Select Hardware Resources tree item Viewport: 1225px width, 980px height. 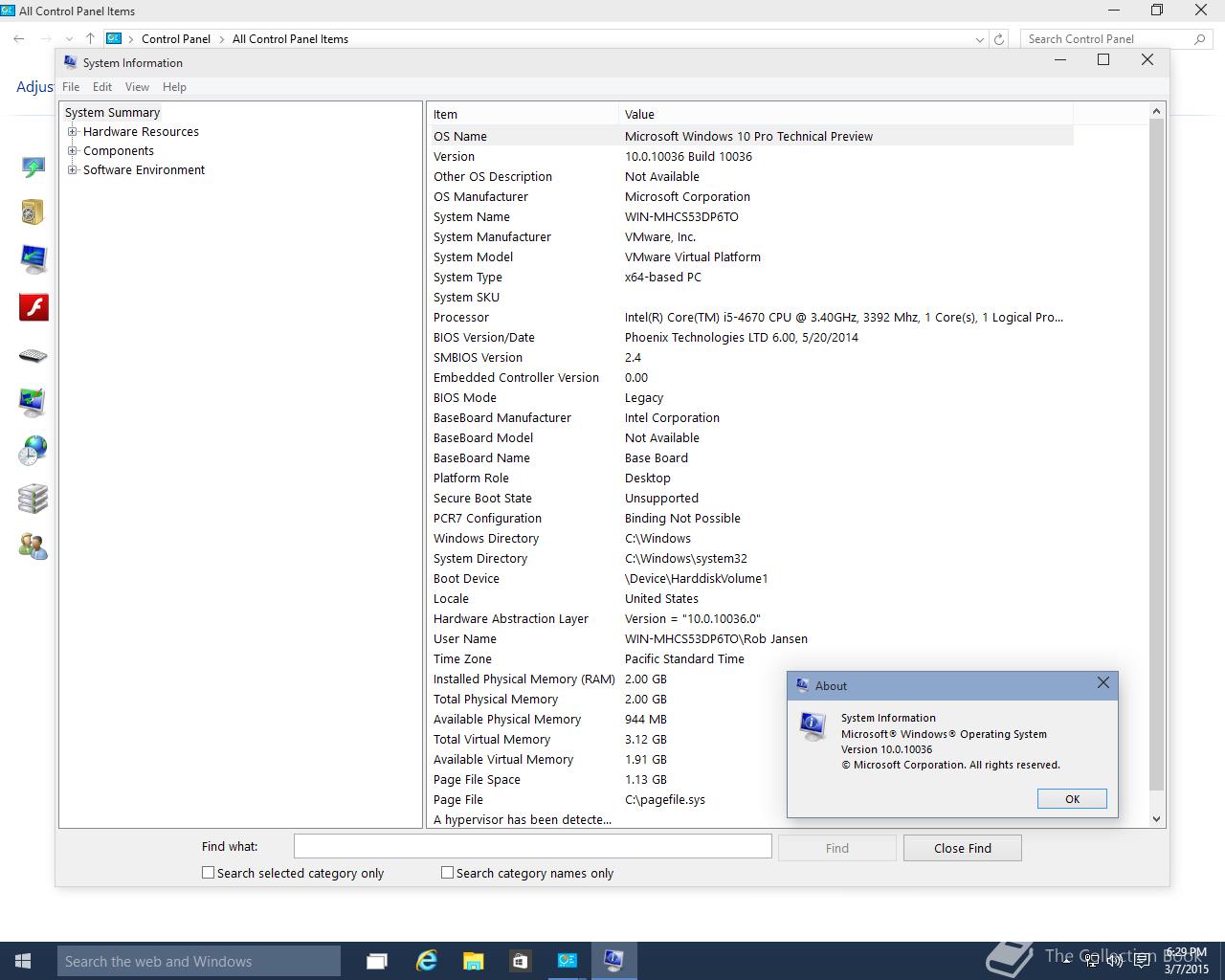141,132
